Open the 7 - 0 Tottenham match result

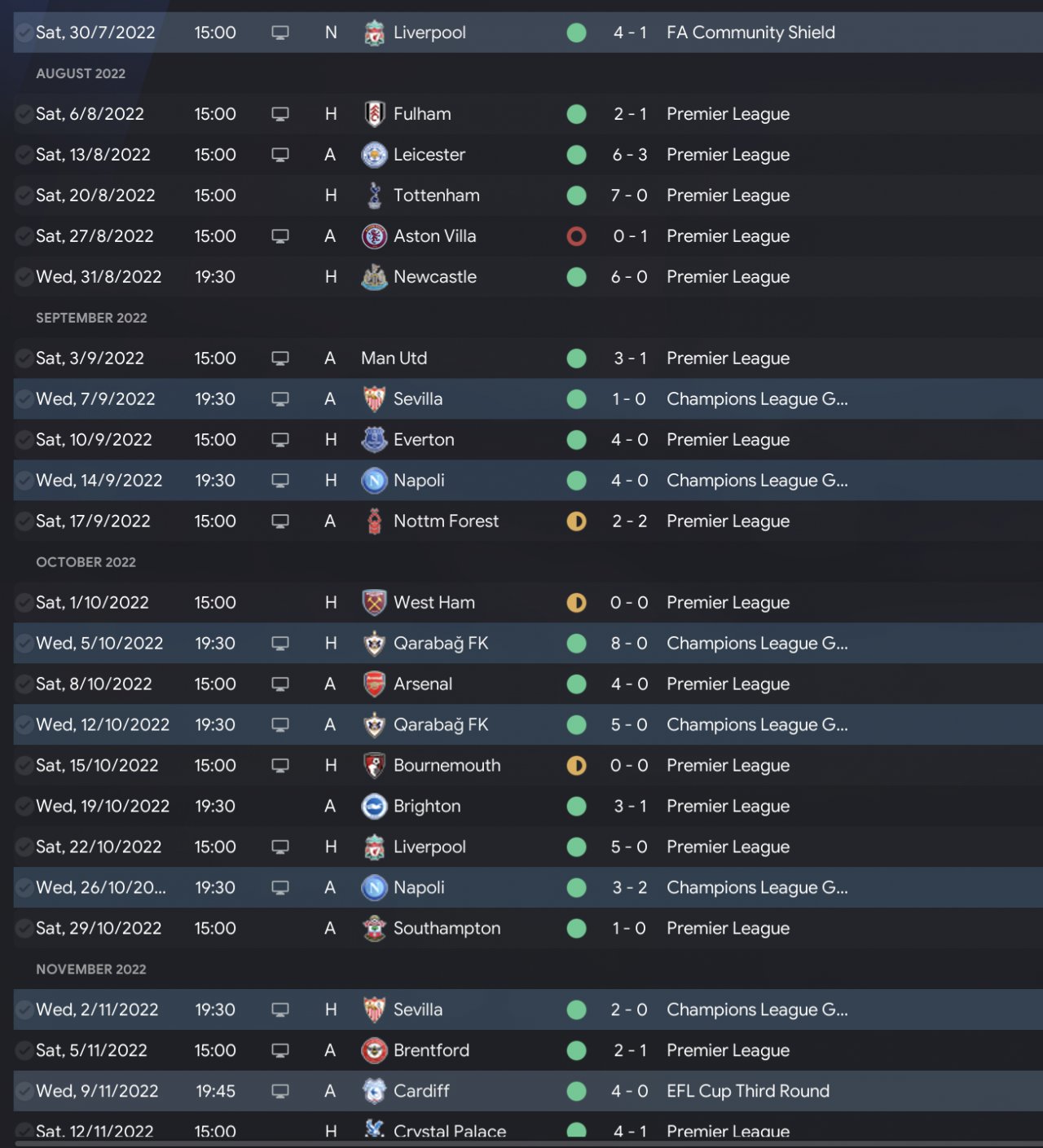pos(629,196)
